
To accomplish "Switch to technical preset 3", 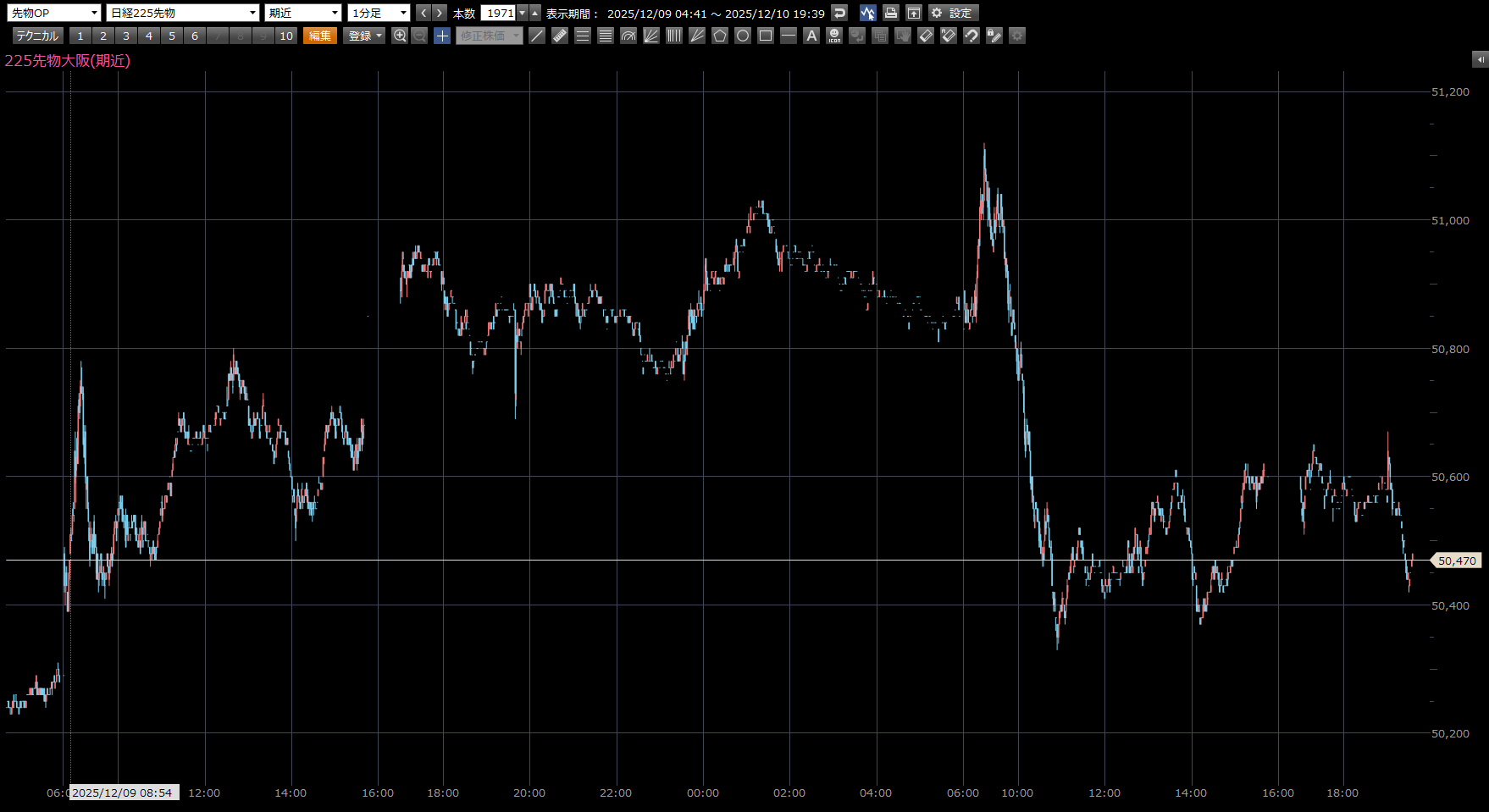I will point(126,36).
